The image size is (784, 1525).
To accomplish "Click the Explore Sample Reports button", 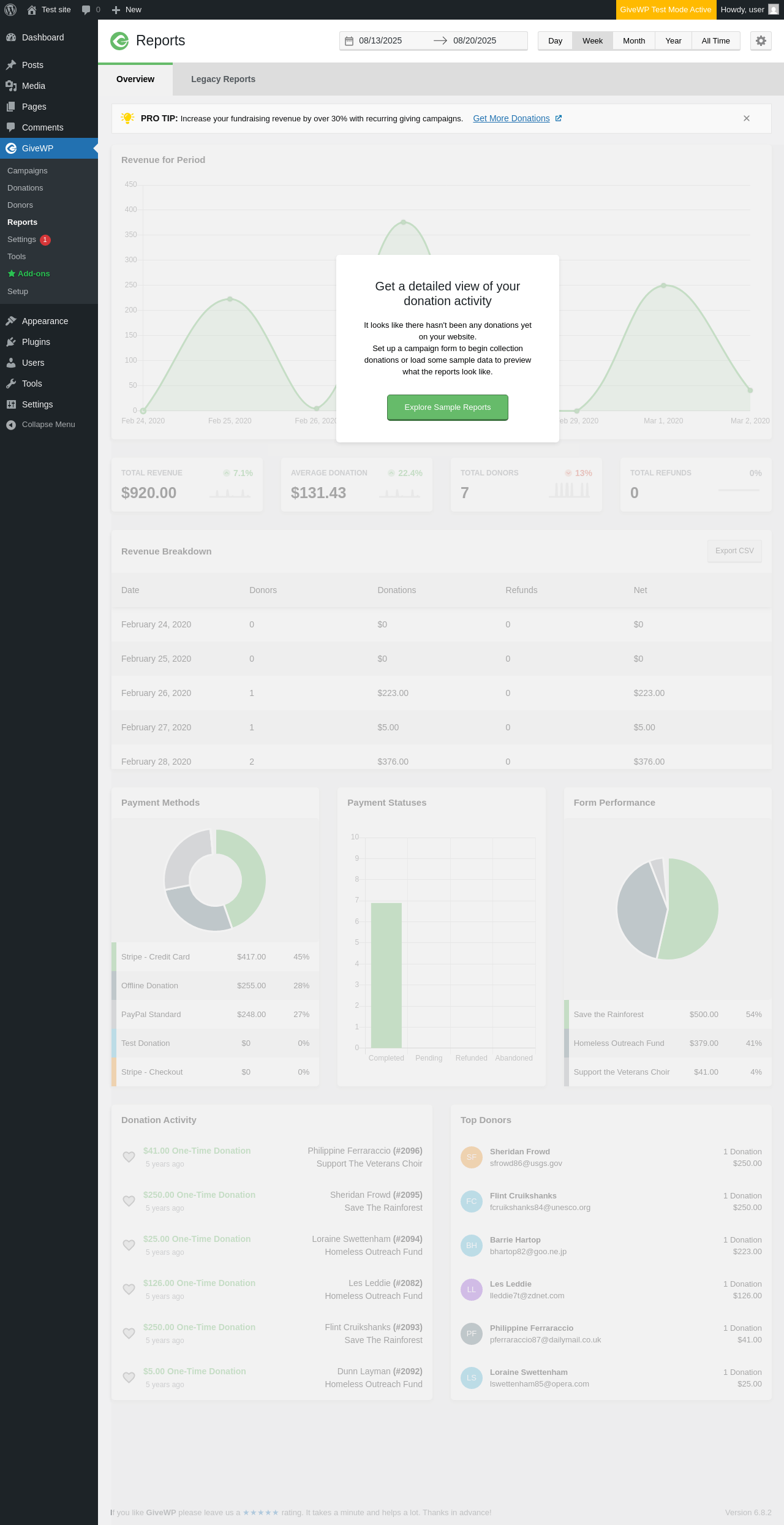I will [x=448, y=407].
